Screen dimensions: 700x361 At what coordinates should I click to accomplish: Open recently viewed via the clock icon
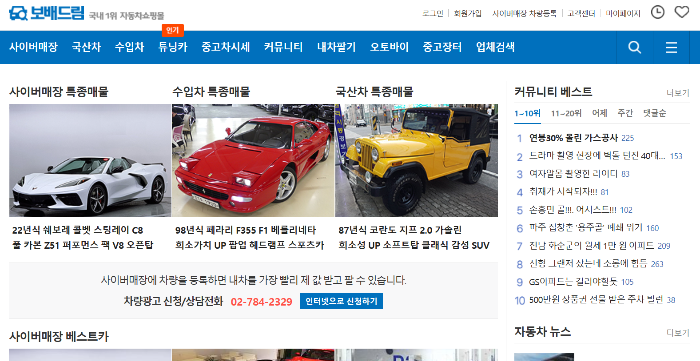(657, 12)
